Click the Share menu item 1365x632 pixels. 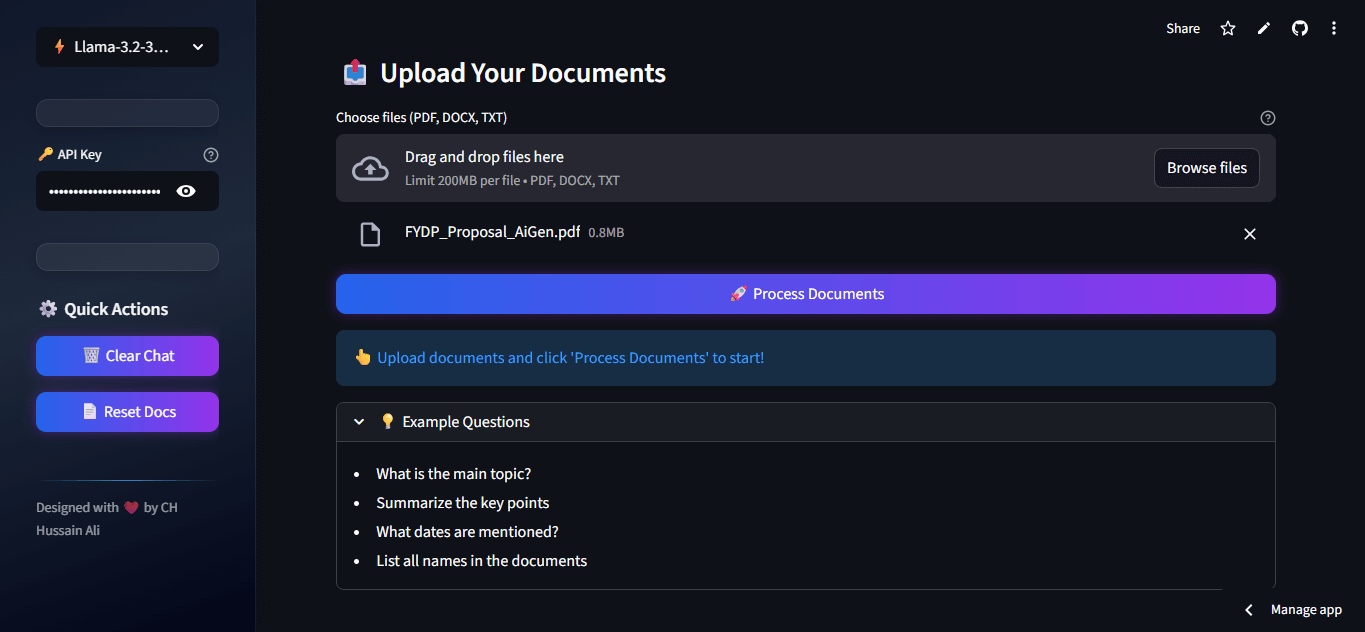click(x=1182, y=28)
